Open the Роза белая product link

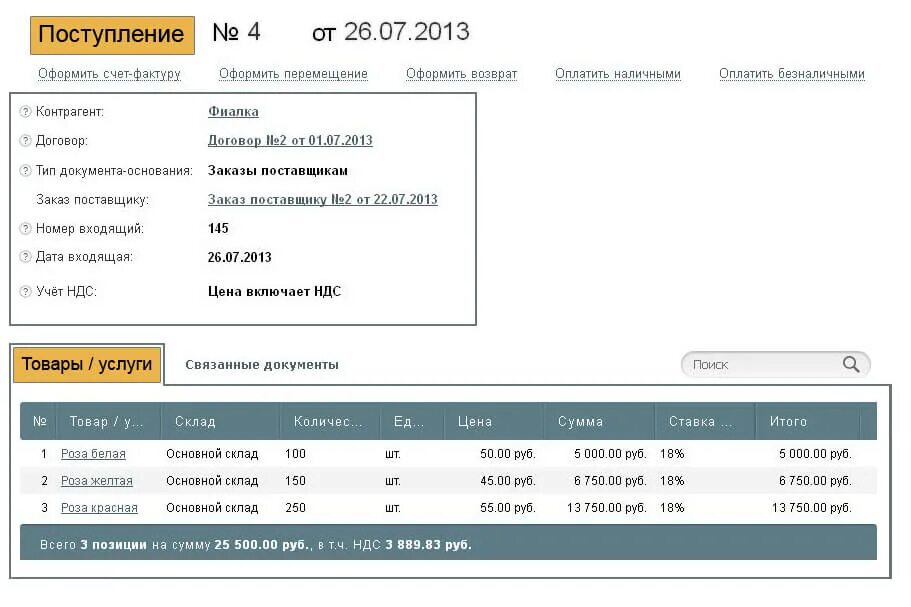pyautogui.click(x=93, y=454)
